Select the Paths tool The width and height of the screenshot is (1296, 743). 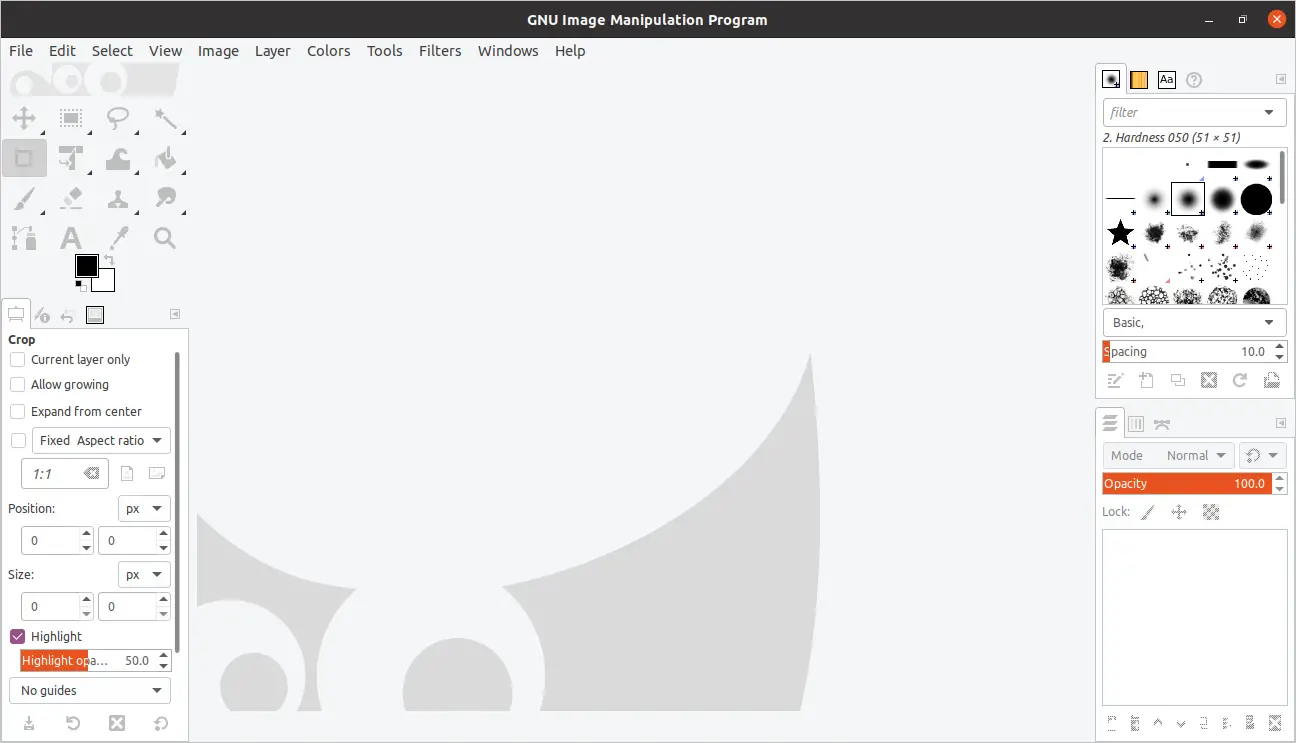[24, 238]
